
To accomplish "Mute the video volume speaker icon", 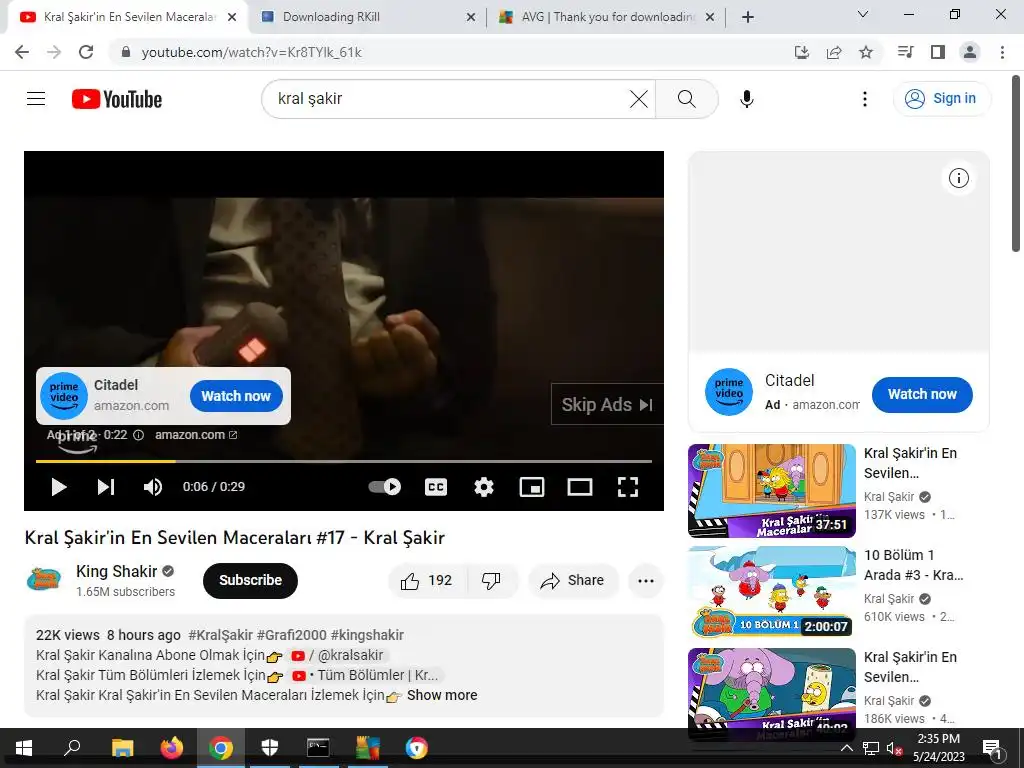I will pos(153,487).
